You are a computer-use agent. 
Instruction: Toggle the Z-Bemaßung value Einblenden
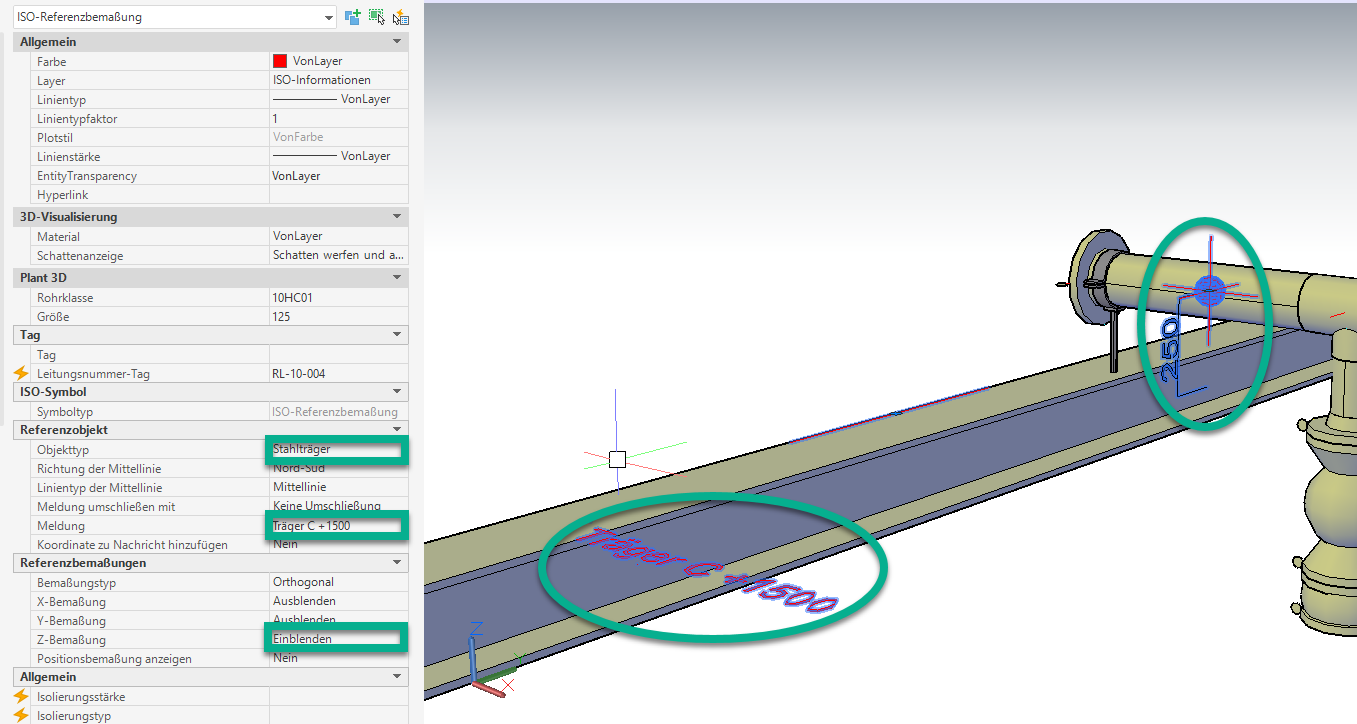335,639
